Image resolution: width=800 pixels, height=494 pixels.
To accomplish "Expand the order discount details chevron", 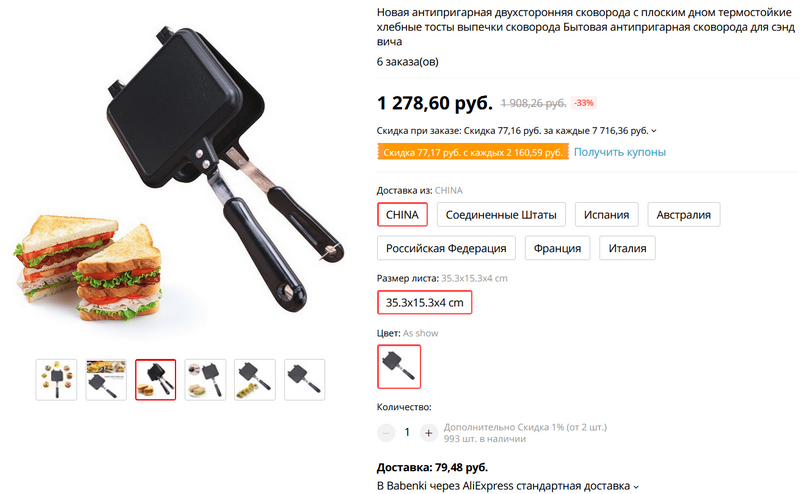I will click(x=654, y=131).
